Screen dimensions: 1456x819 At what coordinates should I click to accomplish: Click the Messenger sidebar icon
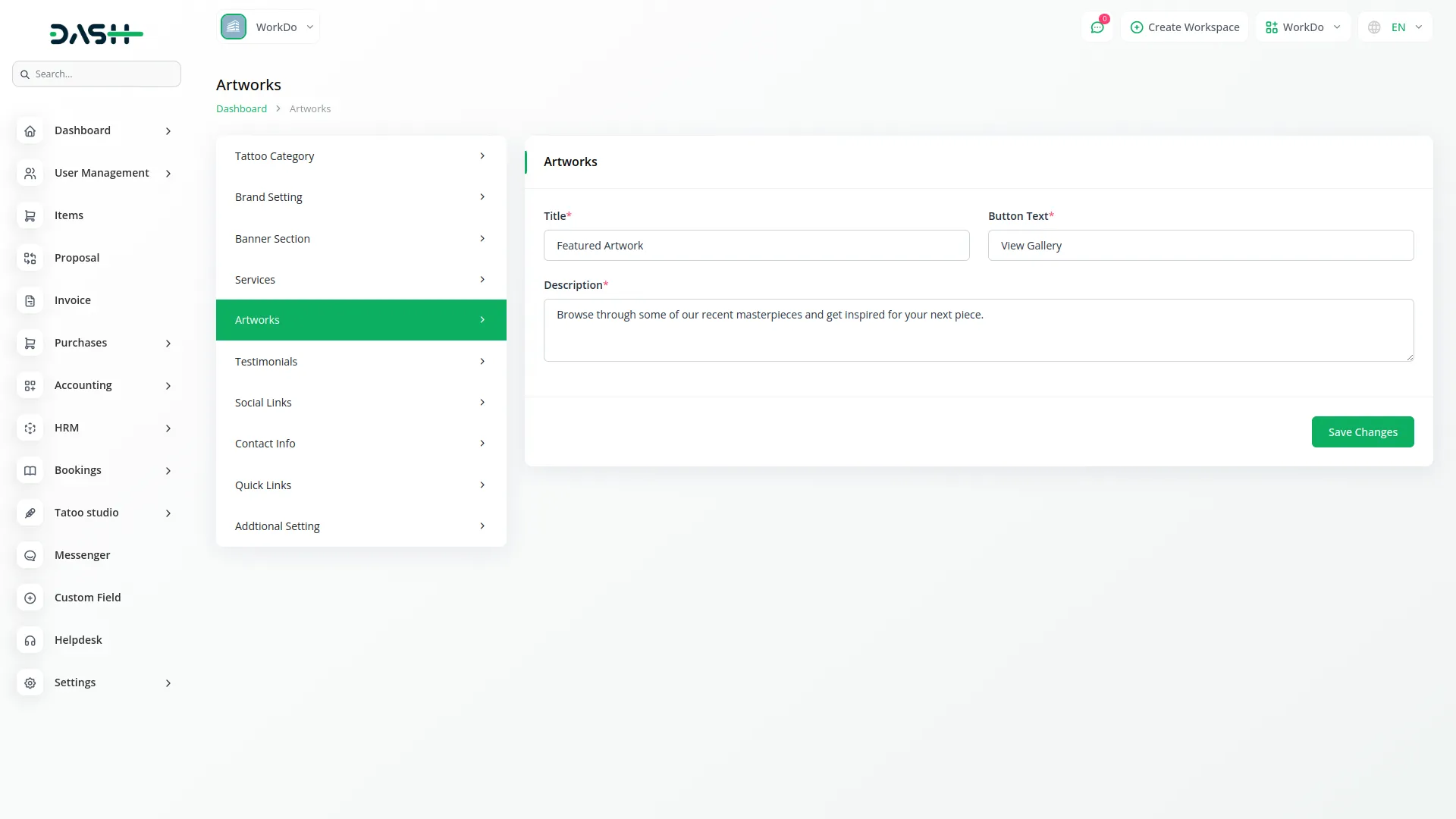pyautogui.click(x=30, y=556)
